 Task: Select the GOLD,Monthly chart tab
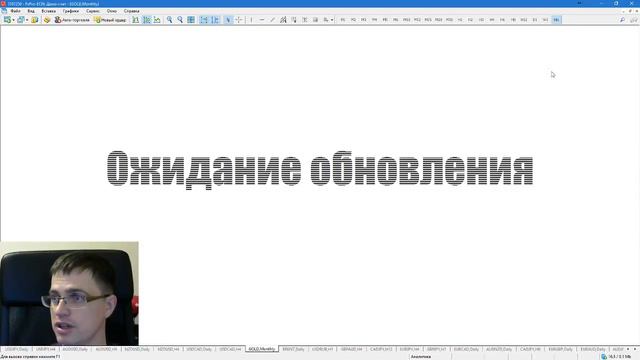tap(262, 349)
